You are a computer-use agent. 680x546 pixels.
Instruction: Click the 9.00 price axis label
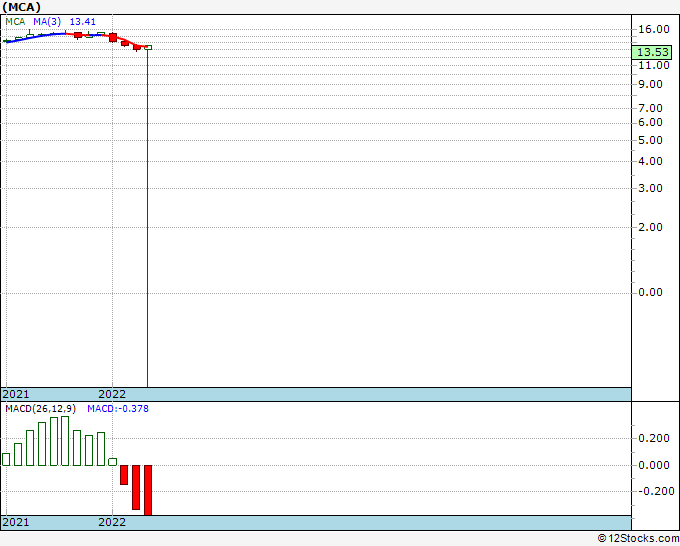650,84
